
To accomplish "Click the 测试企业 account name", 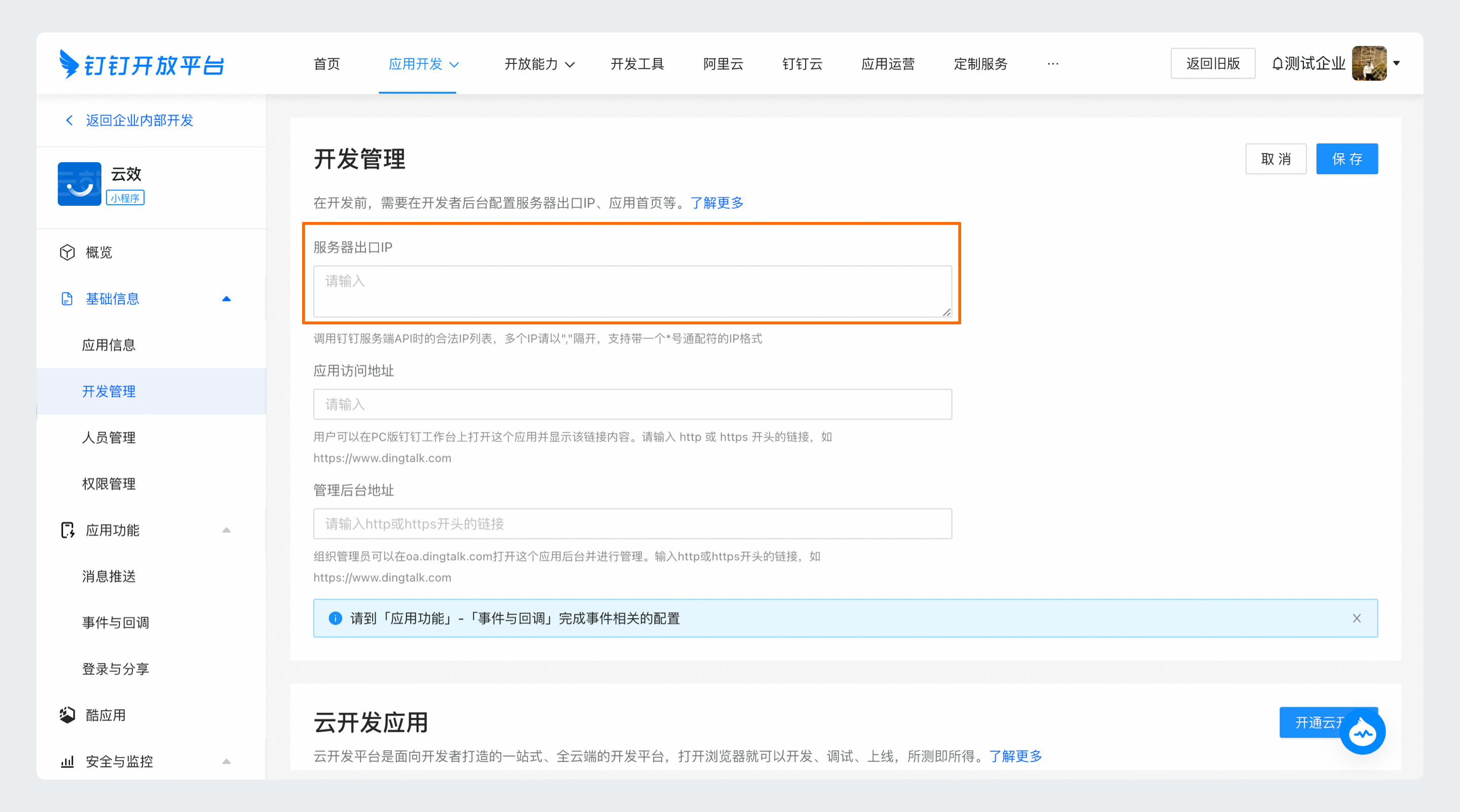I will 1315,63.
